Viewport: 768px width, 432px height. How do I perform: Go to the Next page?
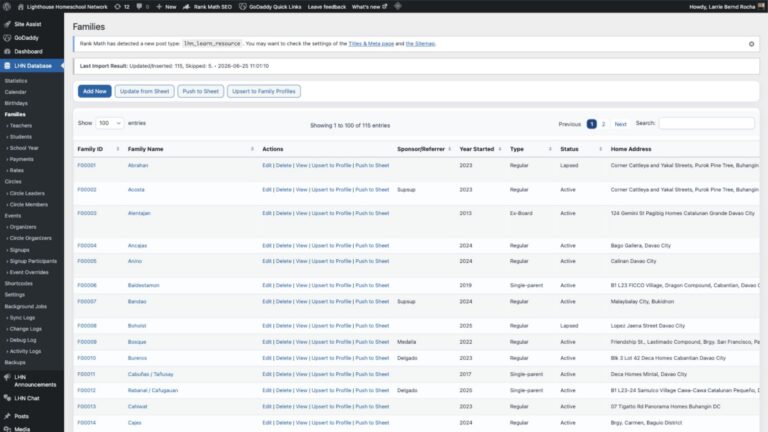point(621,124)
